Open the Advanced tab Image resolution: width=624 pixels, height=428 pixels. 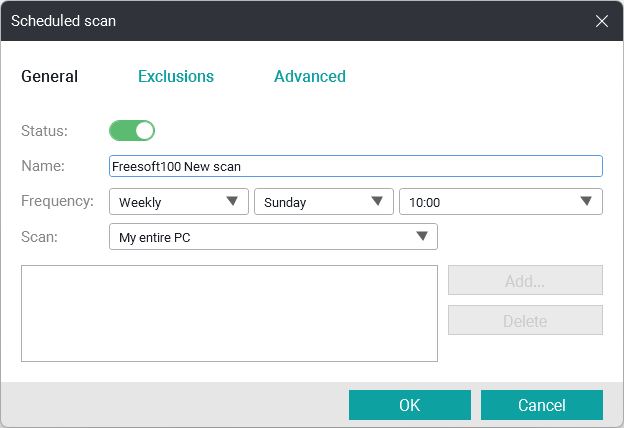pos(310,76)
